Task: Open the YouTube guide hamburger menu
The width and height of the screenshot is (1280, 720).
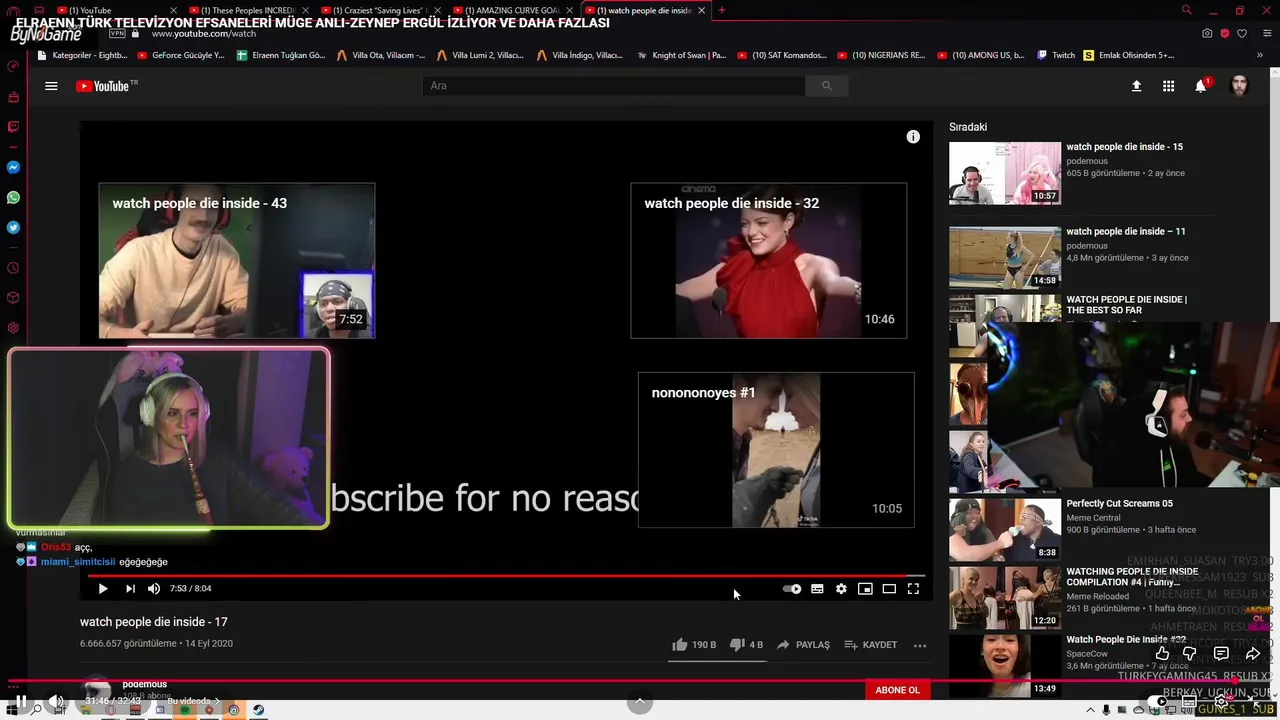Action: tap(51, 86)
